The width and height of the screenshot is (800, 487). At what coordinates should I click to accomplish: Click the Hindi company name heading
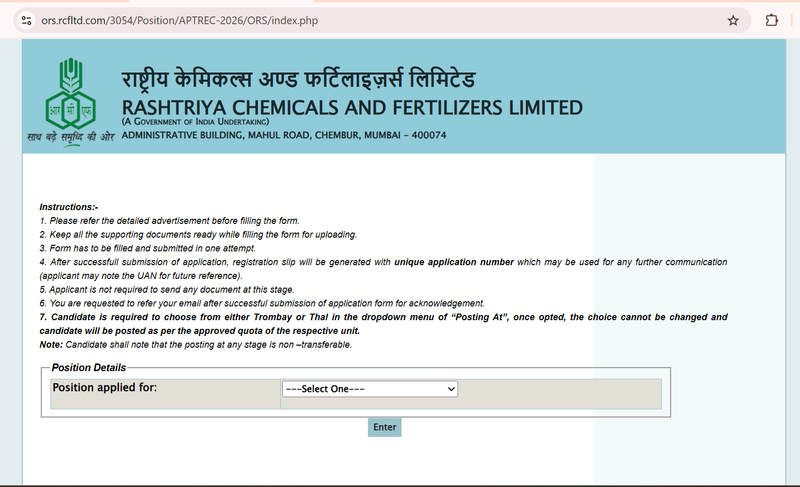(x=298, y=80)
